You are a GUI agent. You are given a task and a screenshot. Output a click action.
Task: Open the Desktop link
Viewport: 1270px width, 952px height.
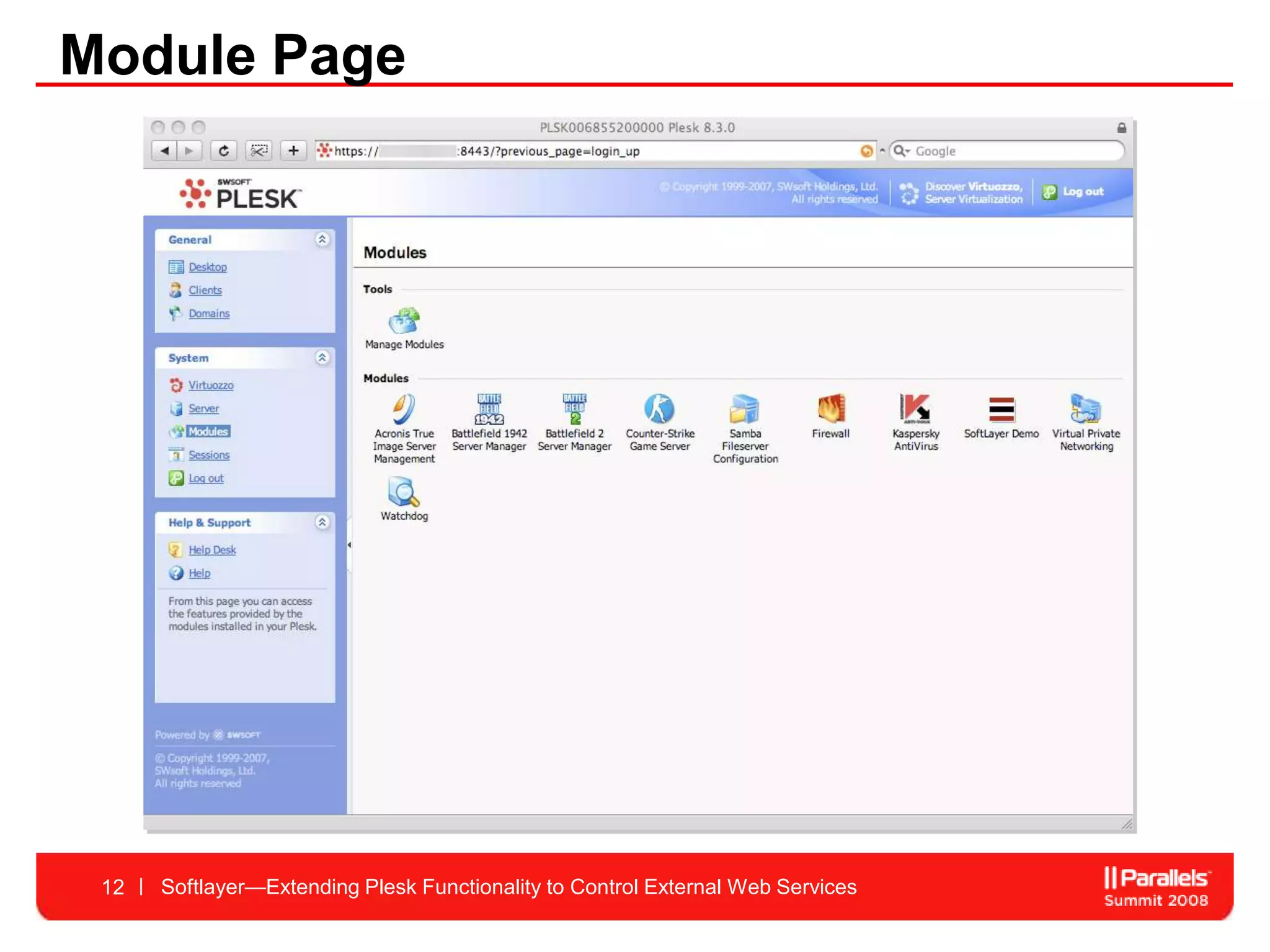pos(208,267)
